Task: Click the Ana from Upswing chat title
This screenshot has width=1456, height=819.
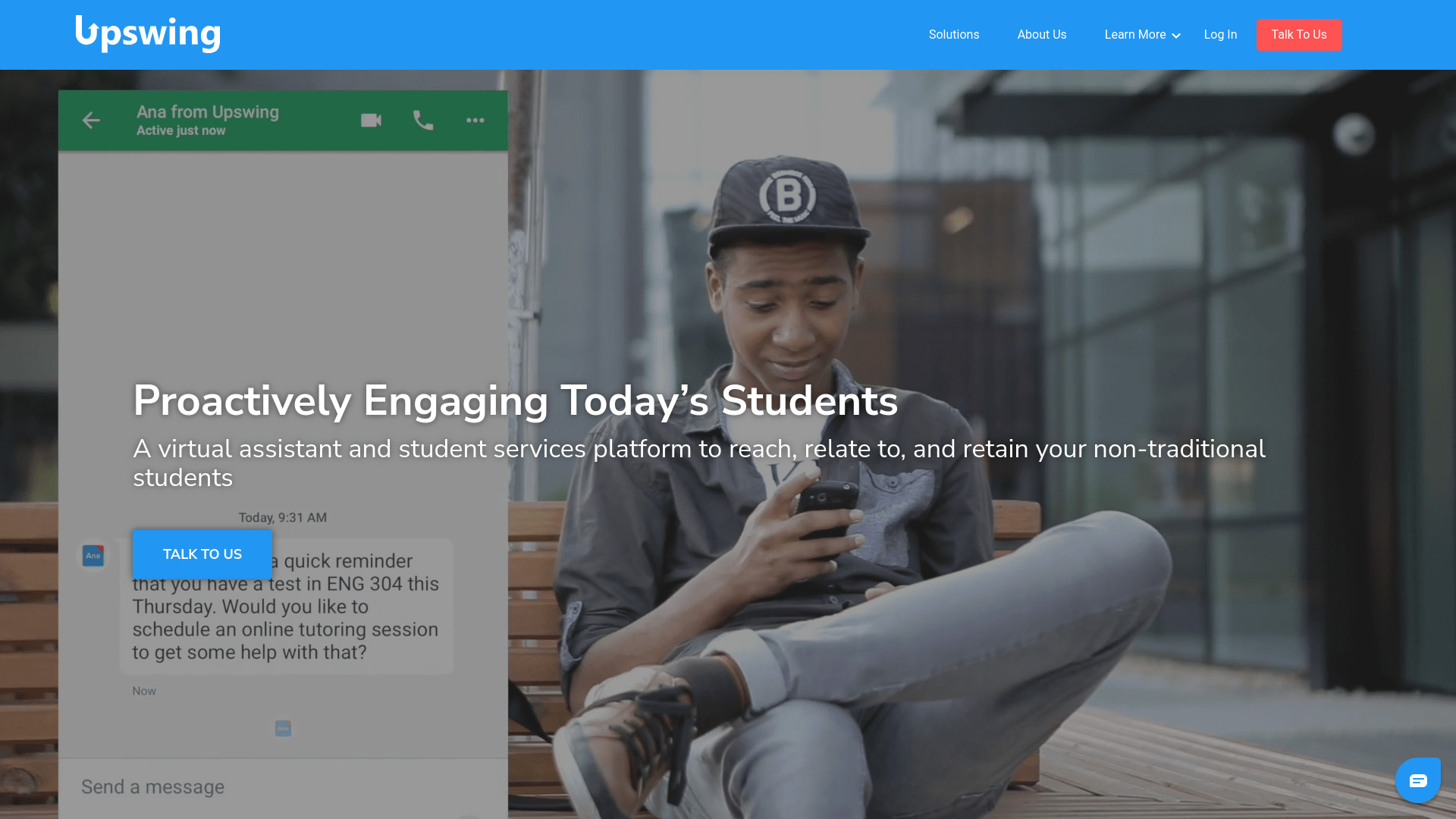Action: (x=208, y=112)
